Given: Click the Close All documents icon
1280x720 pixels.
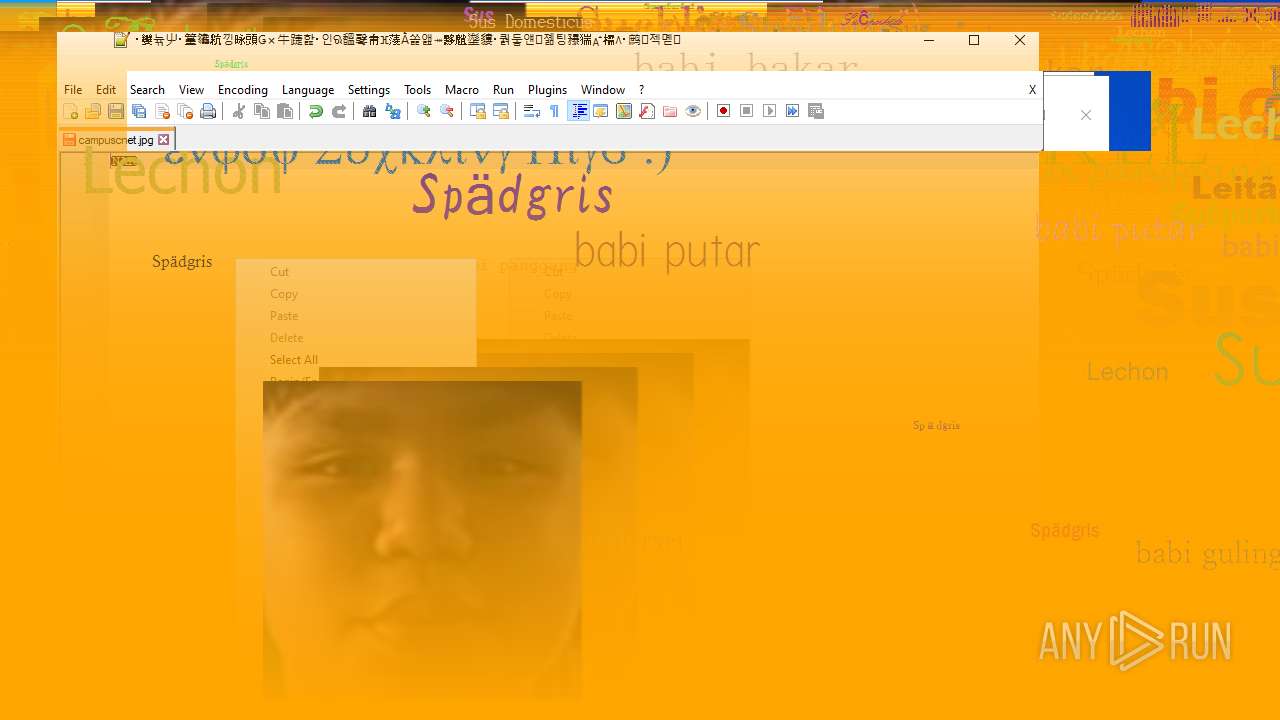Looking at the screenshot, I should [185, 111].
